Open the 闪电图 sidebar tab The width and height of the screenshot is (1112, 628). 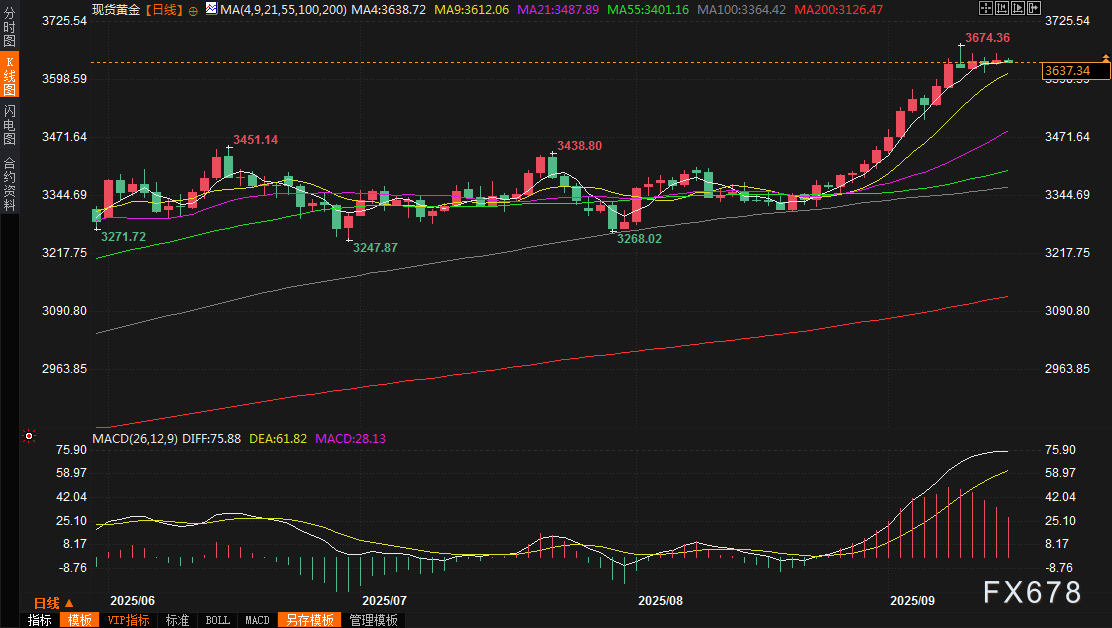tap(9, 124)
